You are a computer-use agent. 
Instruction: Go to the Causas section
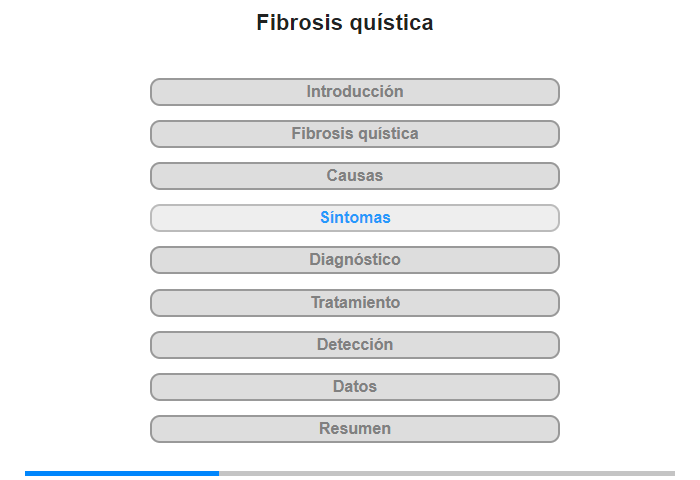355,176
